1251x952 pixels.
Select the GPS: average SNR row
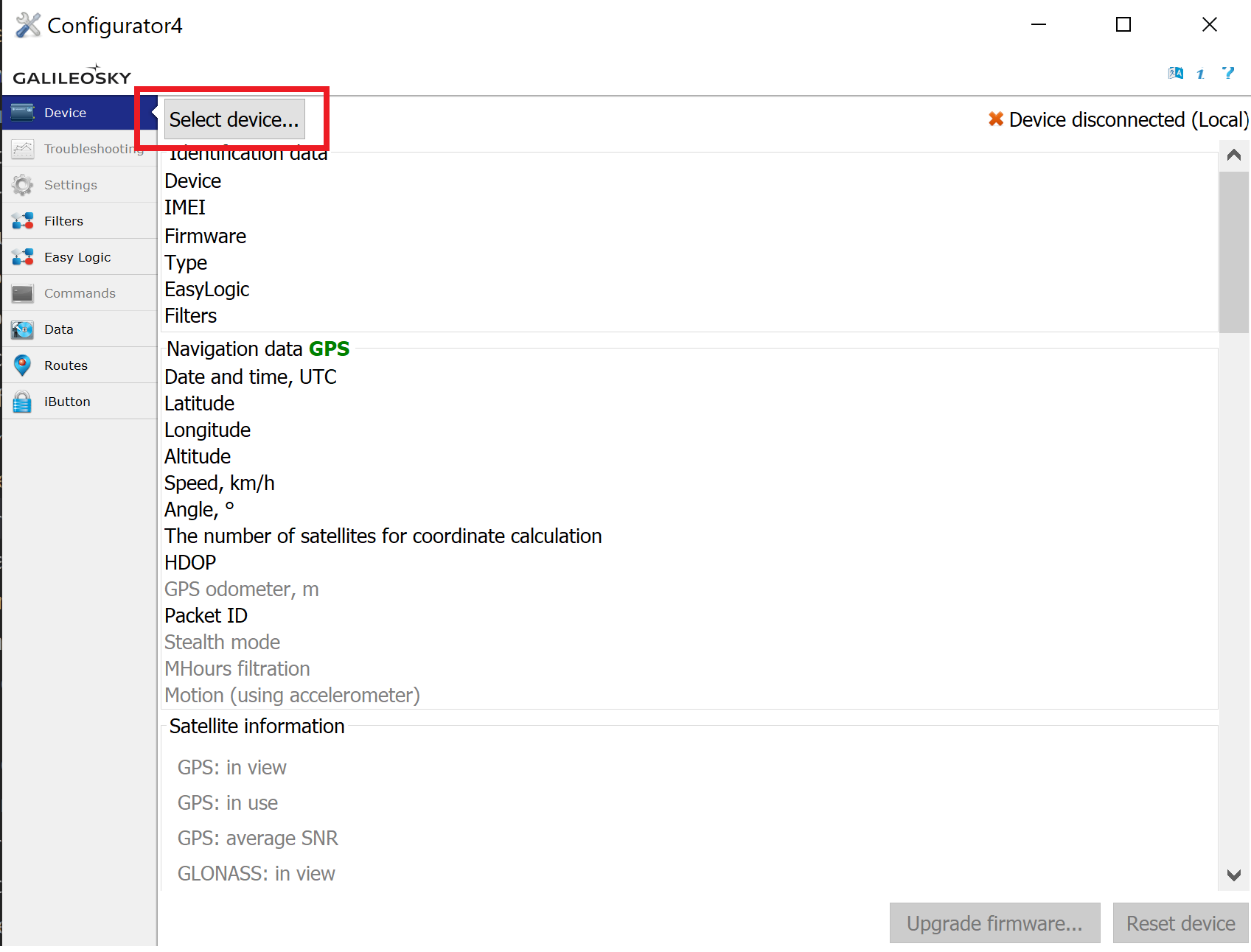[258, 839]
